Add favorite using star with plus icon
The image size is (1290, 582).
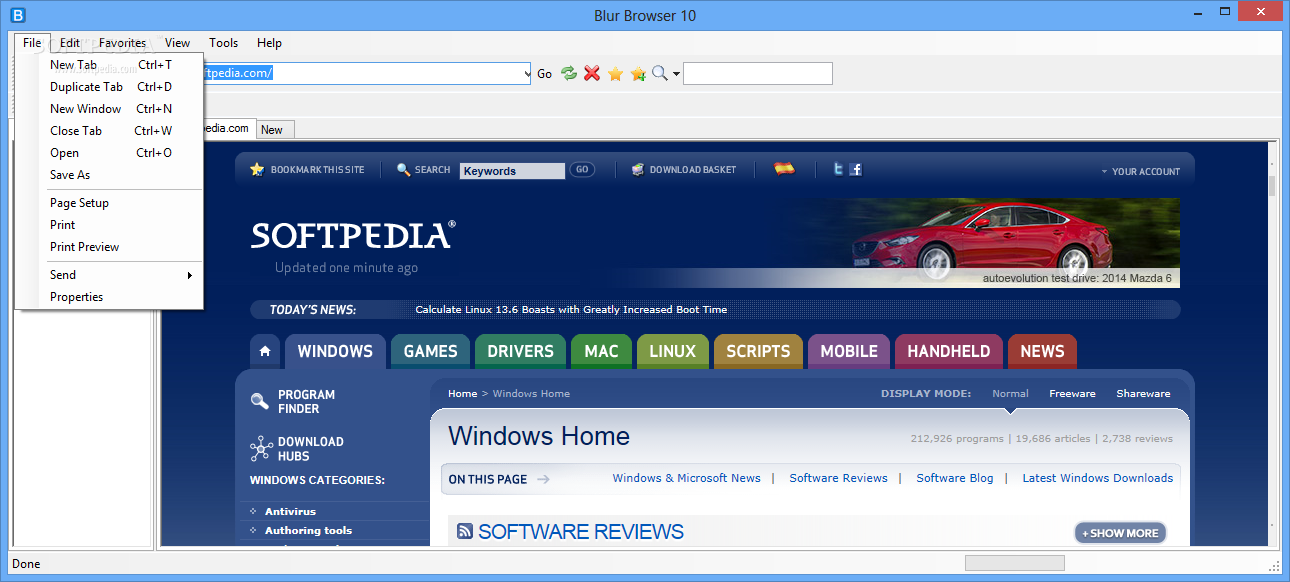(638, 73)
